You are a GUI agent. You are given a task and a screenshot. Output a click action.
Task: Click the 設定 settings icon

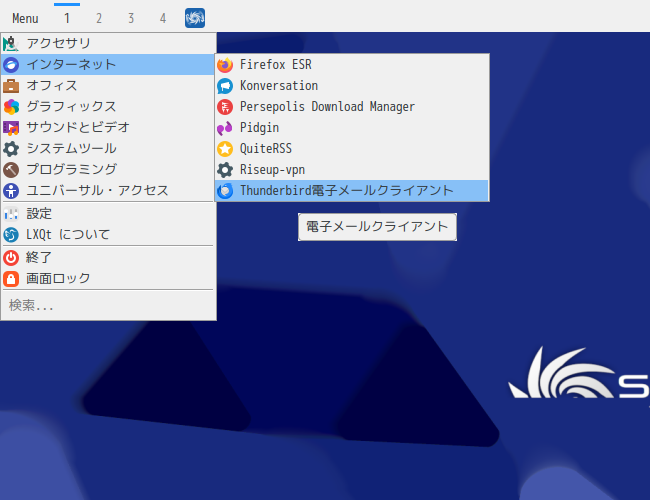pyautogui.click(x=11, y=214)
